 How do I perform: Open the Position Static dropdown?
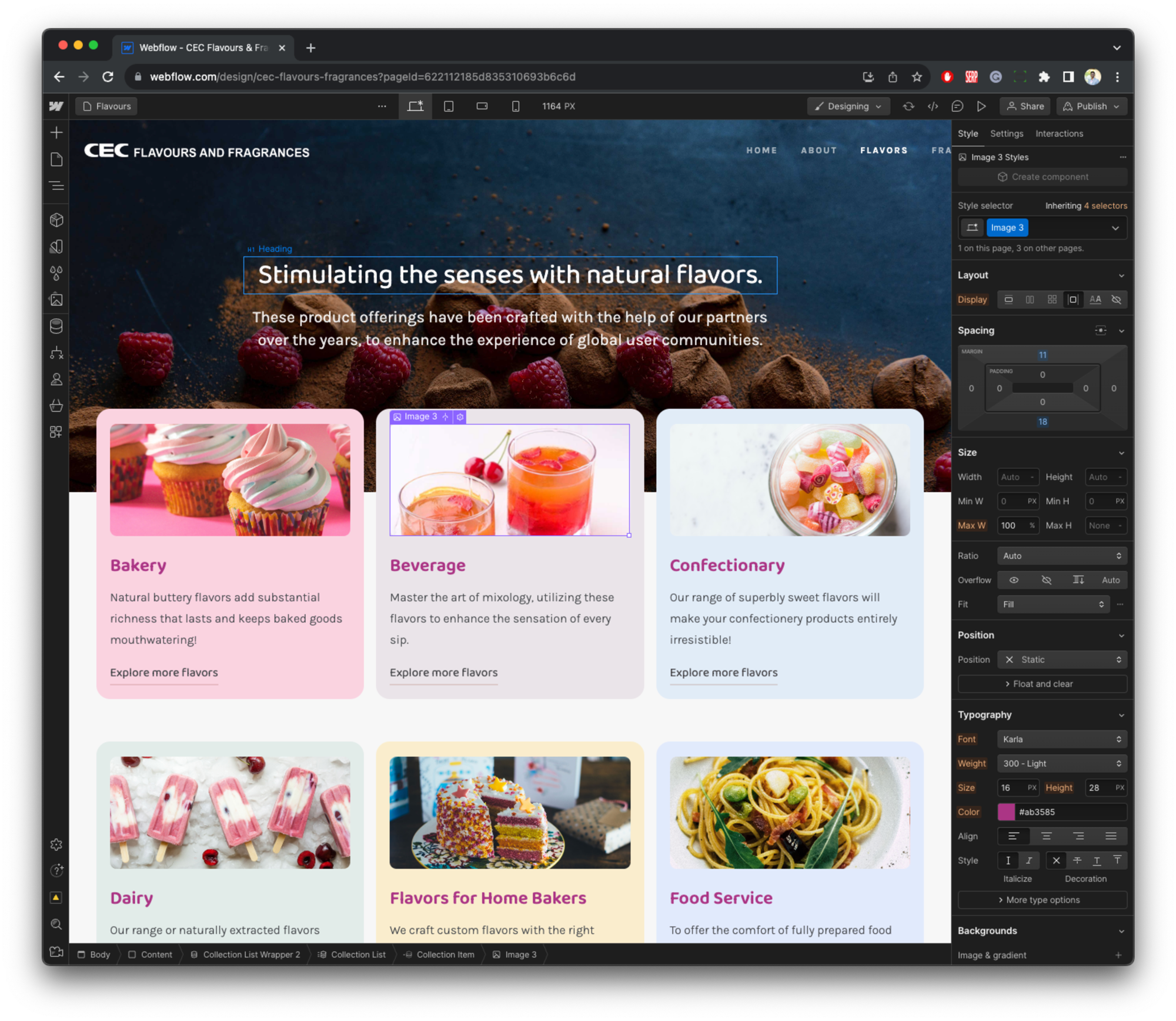(1062, 660)
